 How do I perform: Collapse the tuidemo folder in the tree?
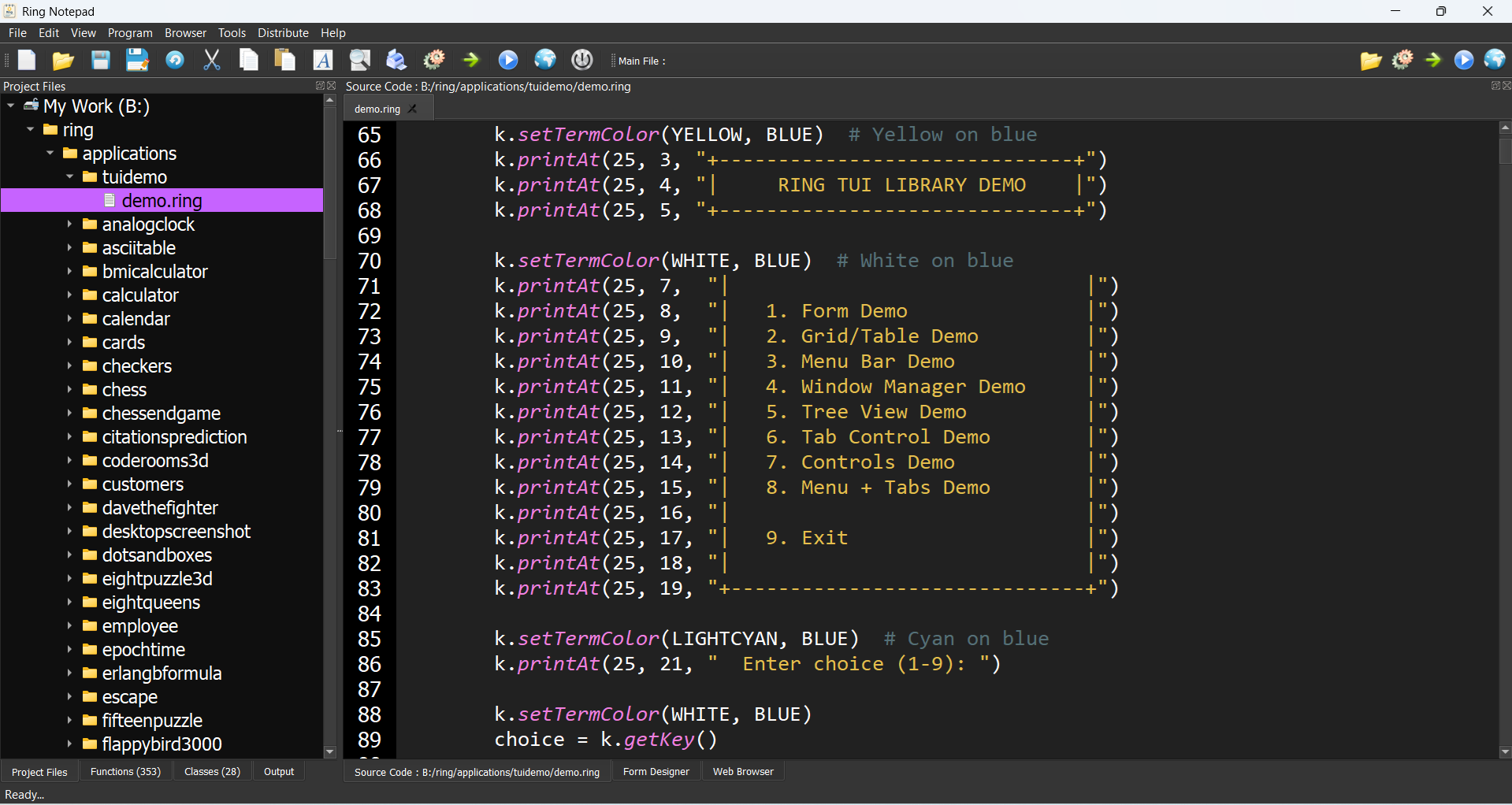coord(70,177)
